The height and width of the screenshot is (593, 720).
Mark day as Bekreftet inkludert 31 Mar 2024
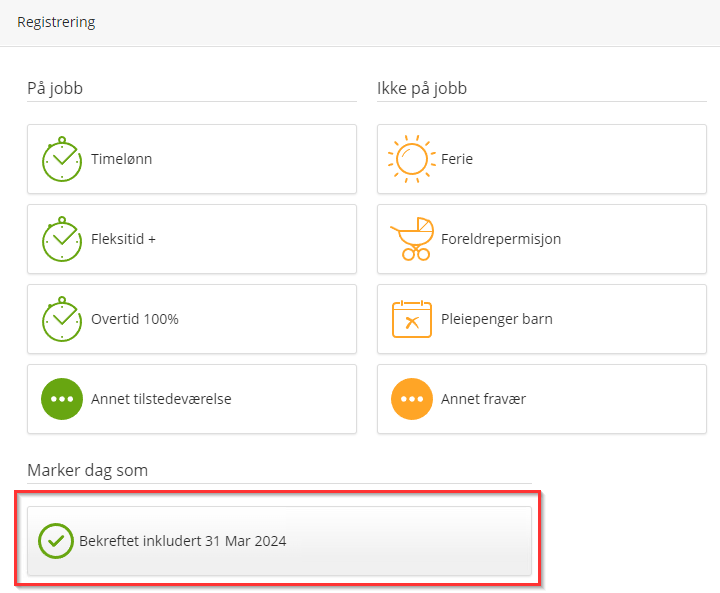(x=279, y=541)
